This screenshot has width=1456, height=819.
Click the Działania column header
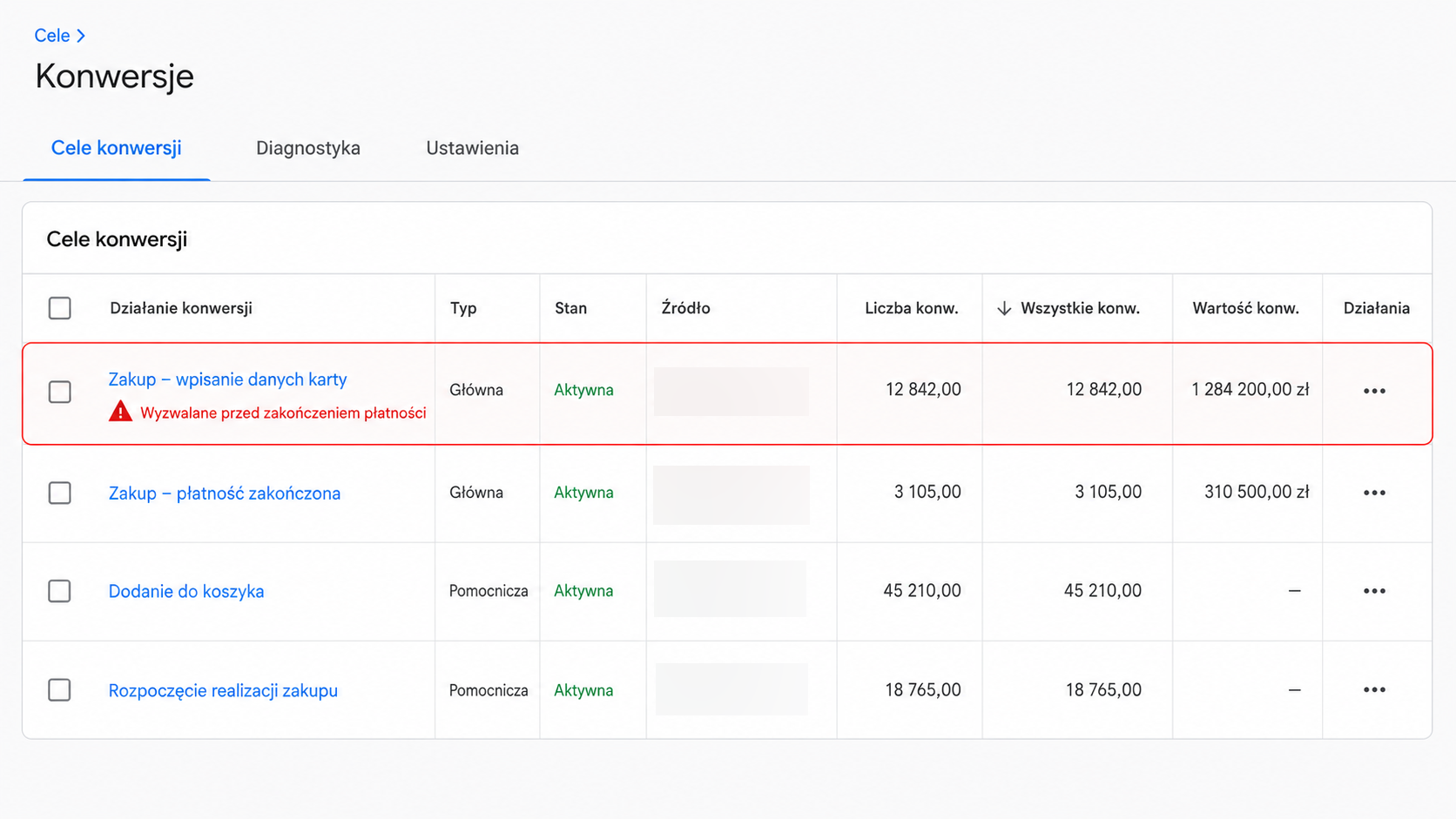pyautogui.click(x=1377, y=308)
